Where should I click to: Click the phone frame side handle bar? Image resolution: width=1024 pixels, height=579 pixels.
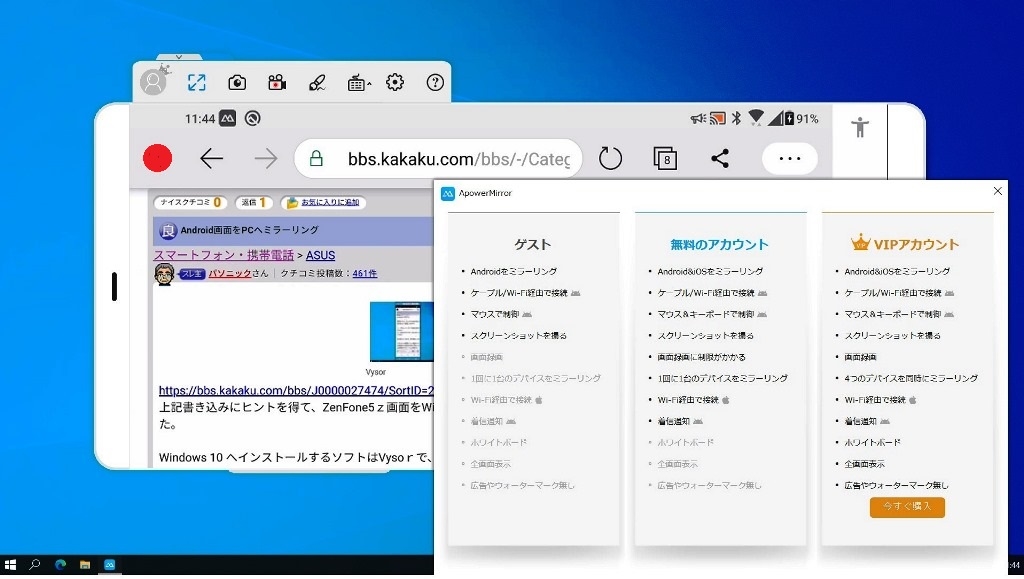coord(114,287)
